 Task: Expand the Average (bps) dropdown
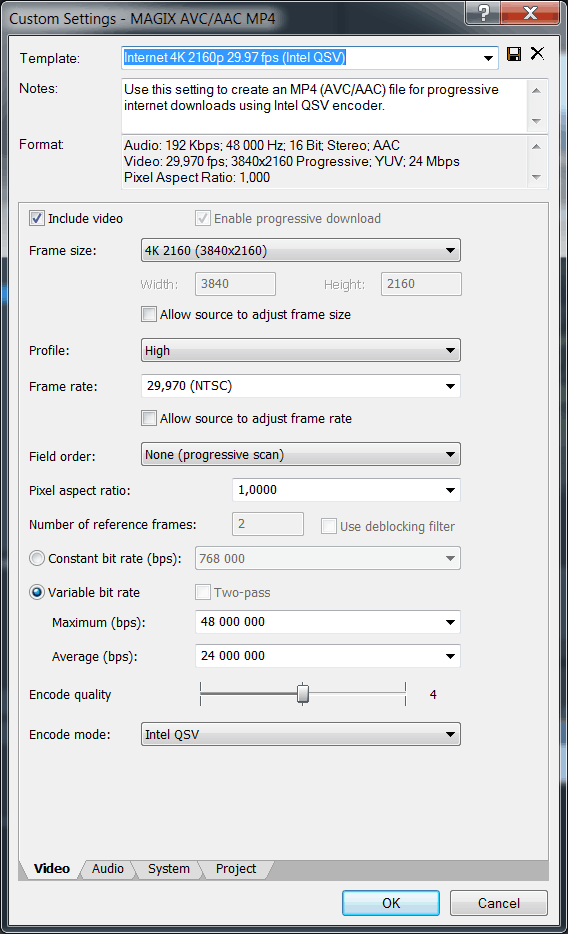(450, 656)
